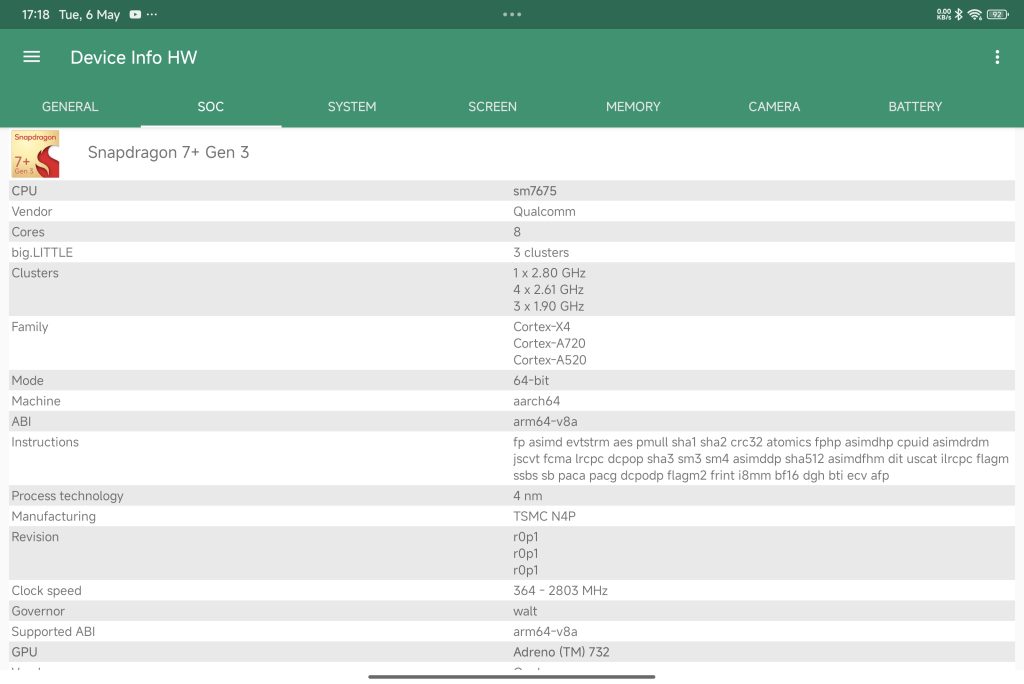Select the SOC tab

[x=211, y=106]
